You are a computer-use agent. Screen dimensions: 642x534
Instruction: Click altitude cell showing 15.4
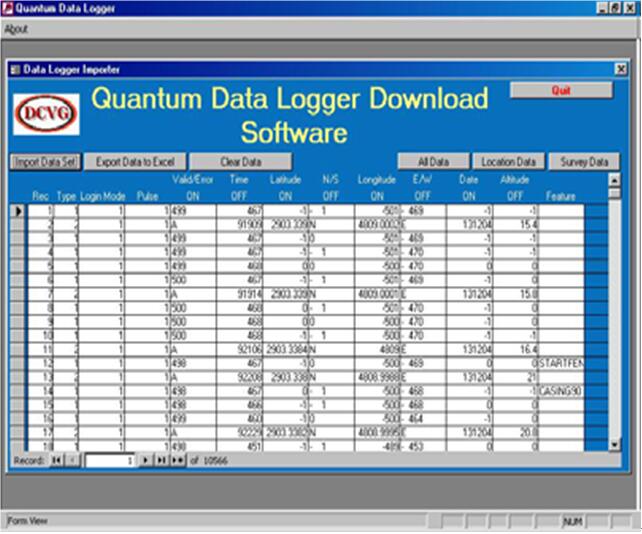point(515,224)
